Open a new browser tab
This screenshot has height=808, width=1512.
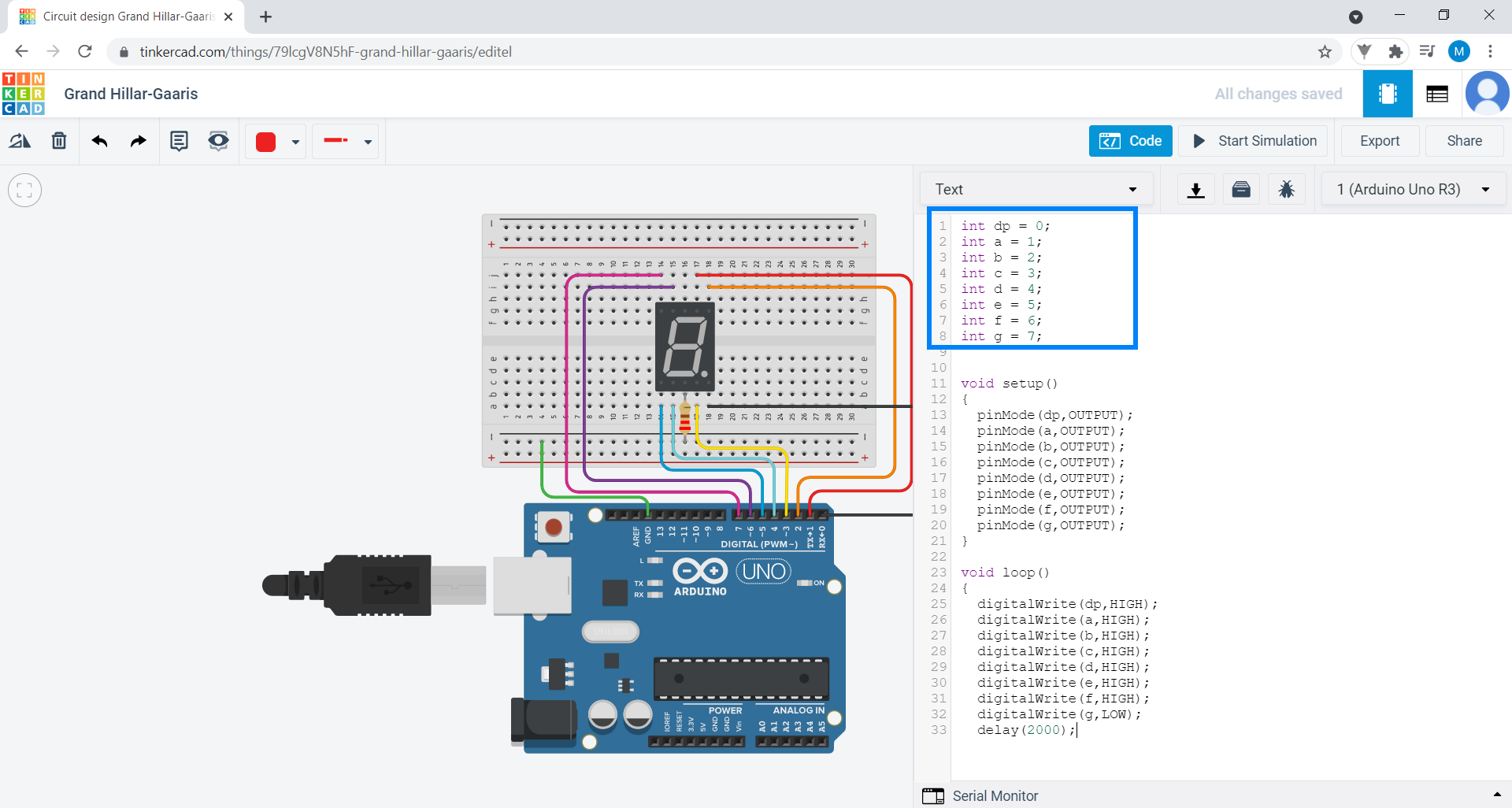[266, 17]
